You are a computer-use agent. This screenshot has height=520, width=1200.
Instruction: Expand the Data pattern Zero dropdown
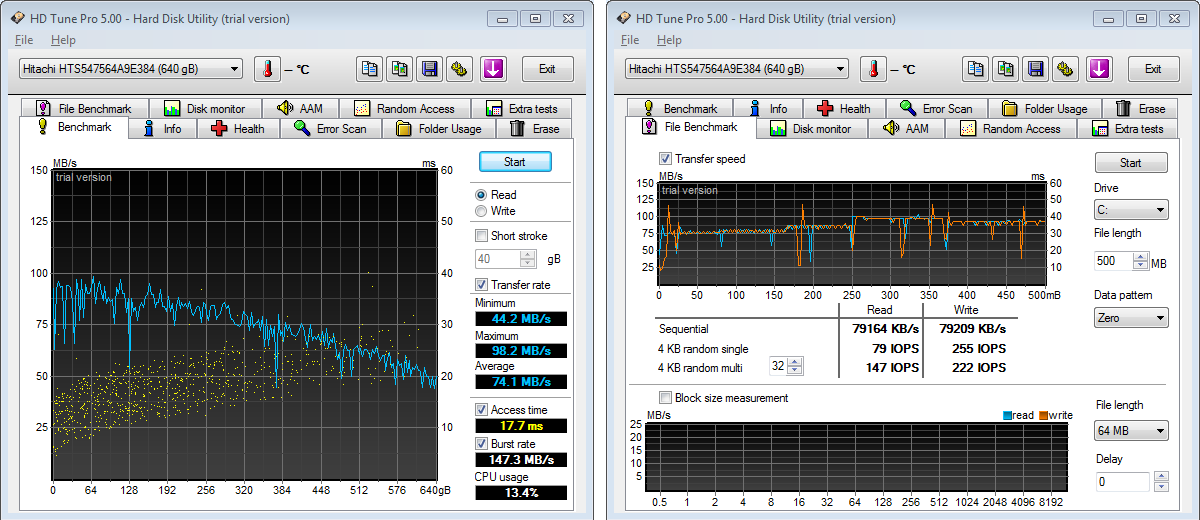click(x=1131, y=317)
